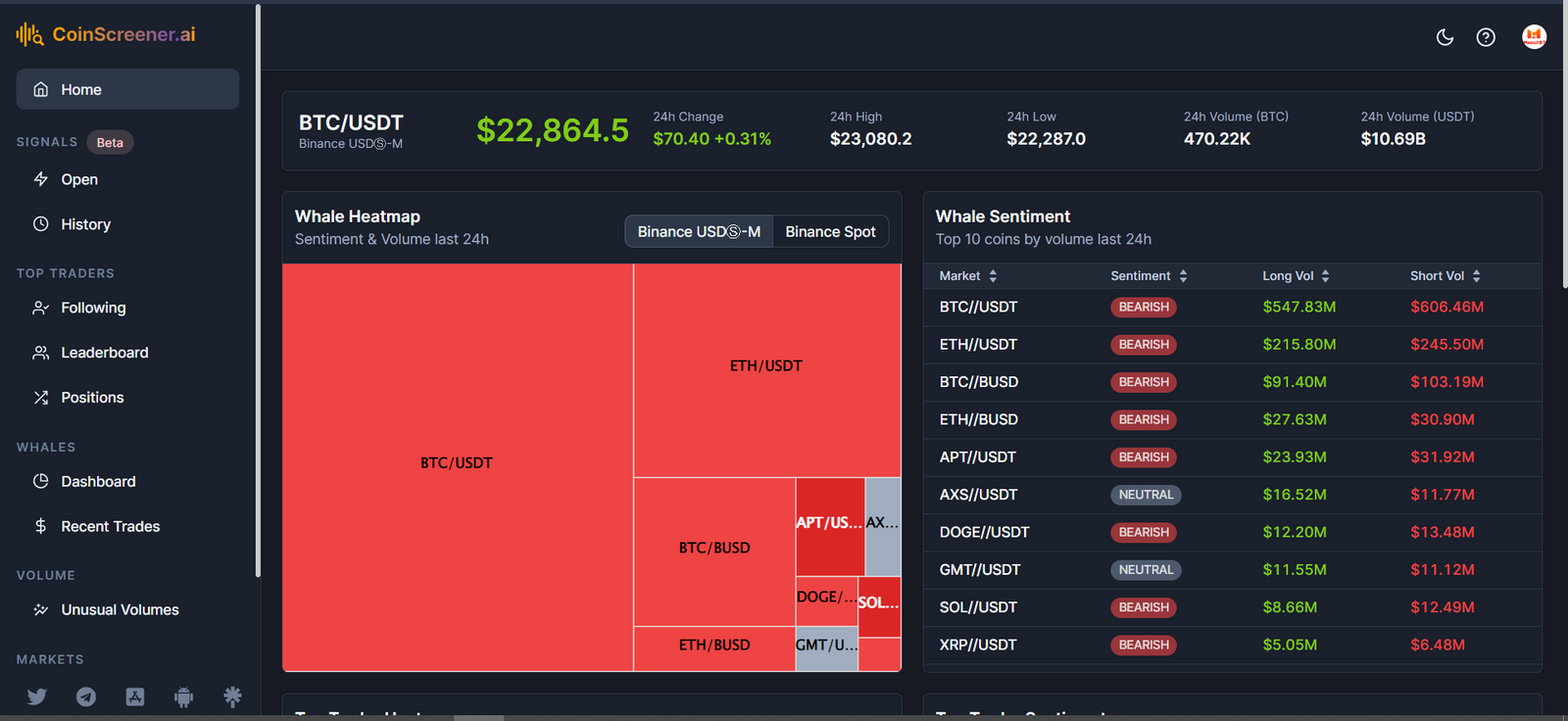Image resolution: width=1568 pixels, height=721 pixels.
Task: Select BTC/USDT heatmap tile
Action: point(458,467)
